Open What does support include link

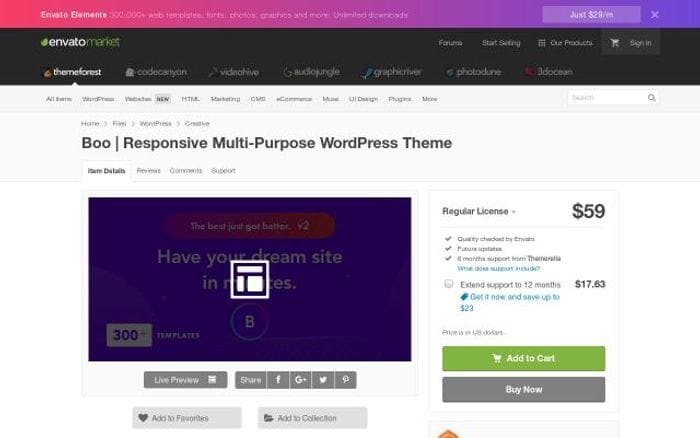[x=498, y=268]
